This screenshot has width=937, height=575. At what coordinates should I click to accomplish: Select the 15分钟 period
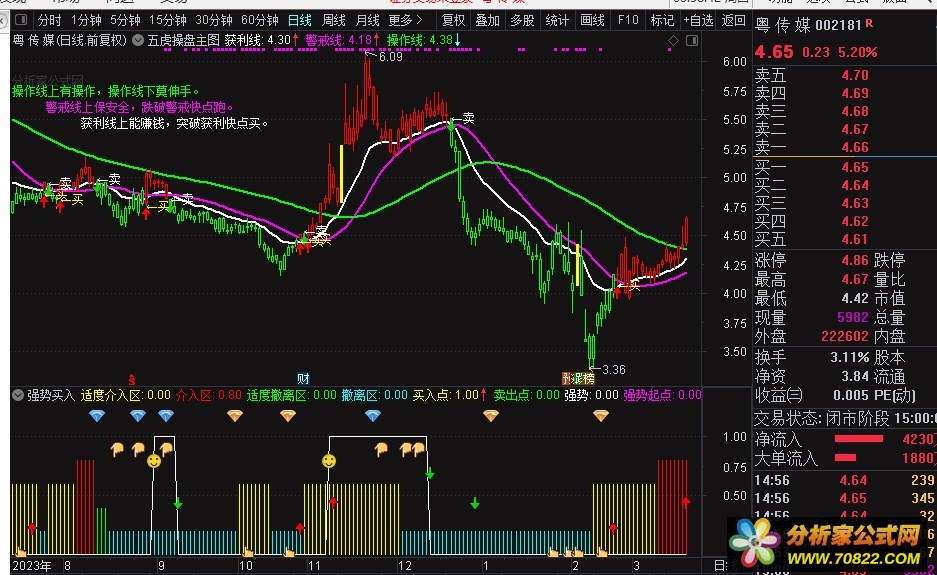click(168, 20)
